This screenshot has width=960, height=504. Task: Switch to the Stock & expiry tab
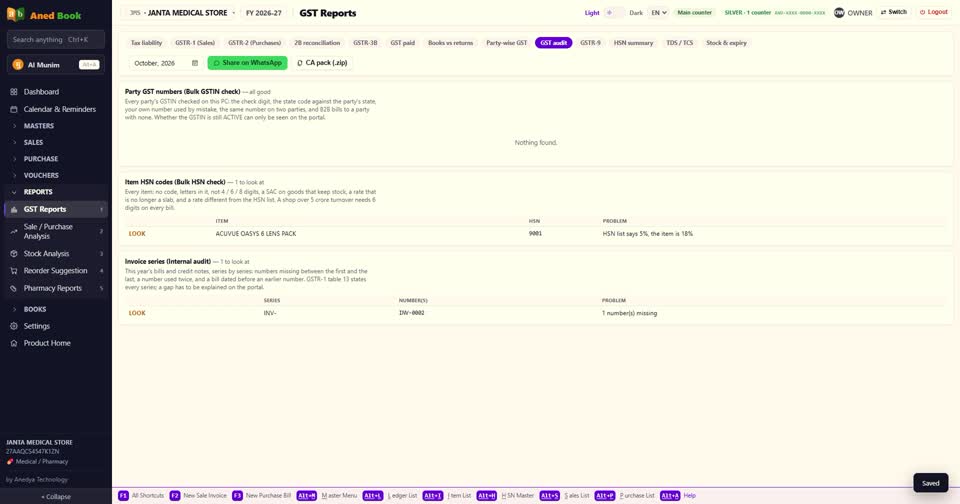click(x=726, y=43)
